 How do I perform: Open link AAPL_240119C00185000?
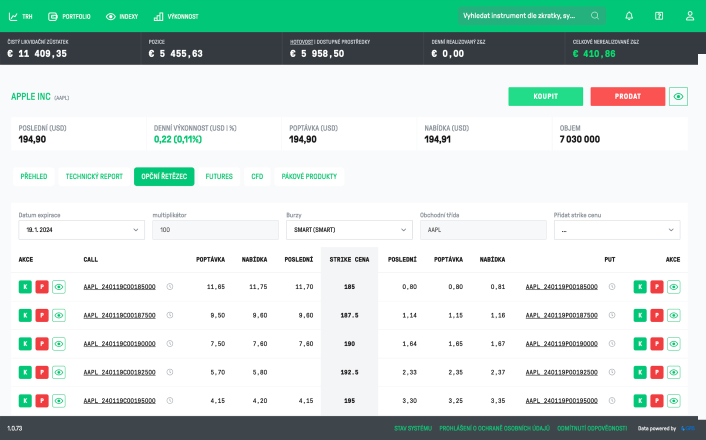coord(119,287)
